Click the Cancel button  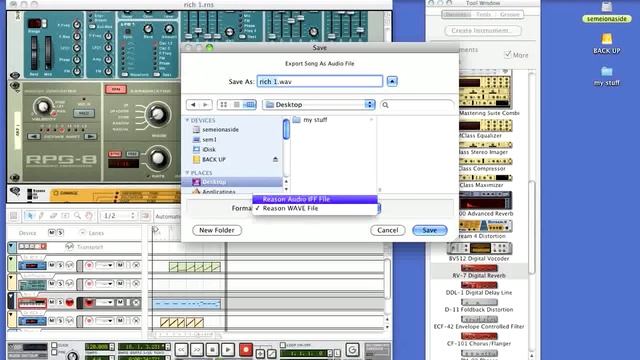point(387,230)
